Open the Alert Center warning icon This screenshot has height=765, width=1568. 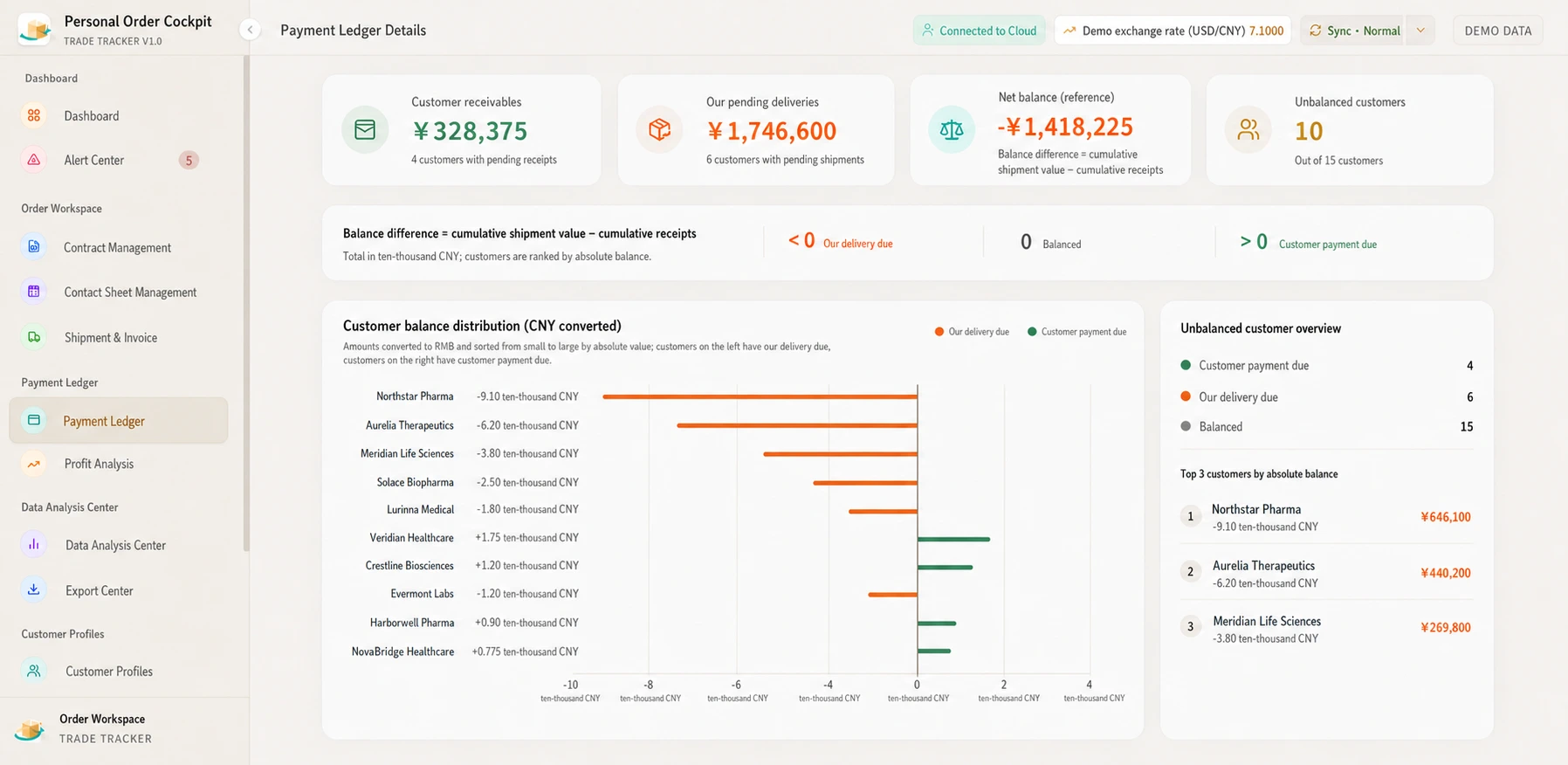[34, 160]
